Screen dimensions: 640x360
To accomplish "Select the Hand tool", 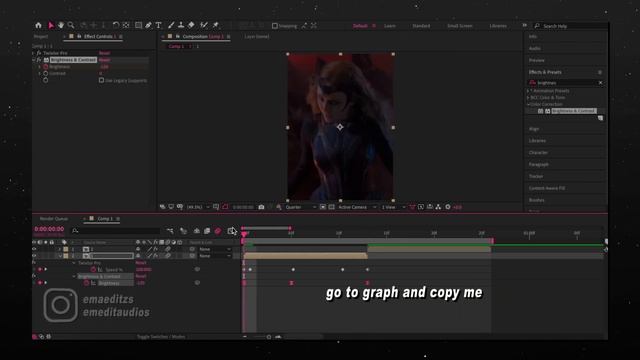I will click(61, 25).
